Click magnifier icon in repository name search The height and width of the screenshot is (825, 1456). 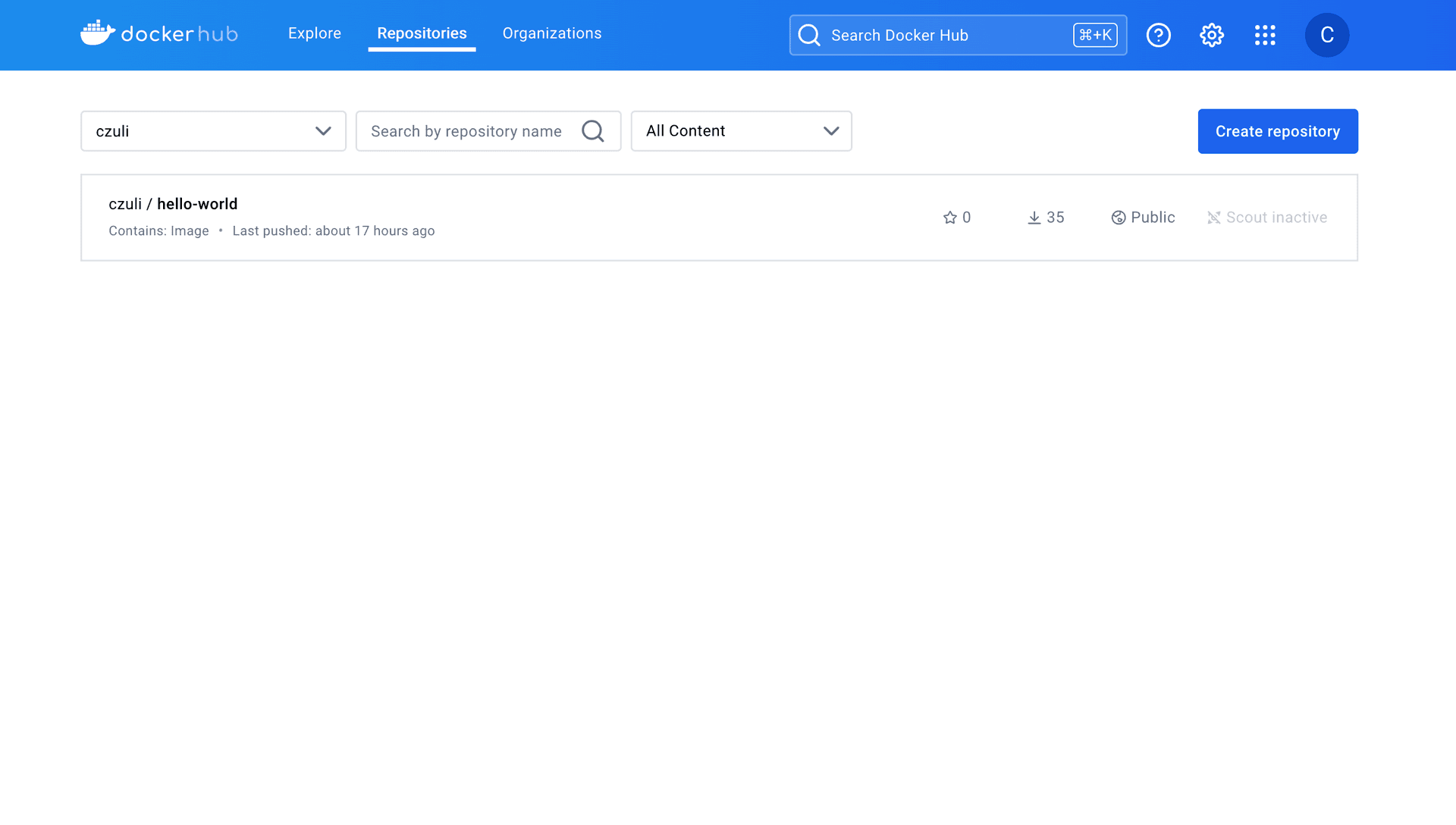[592, 131]
